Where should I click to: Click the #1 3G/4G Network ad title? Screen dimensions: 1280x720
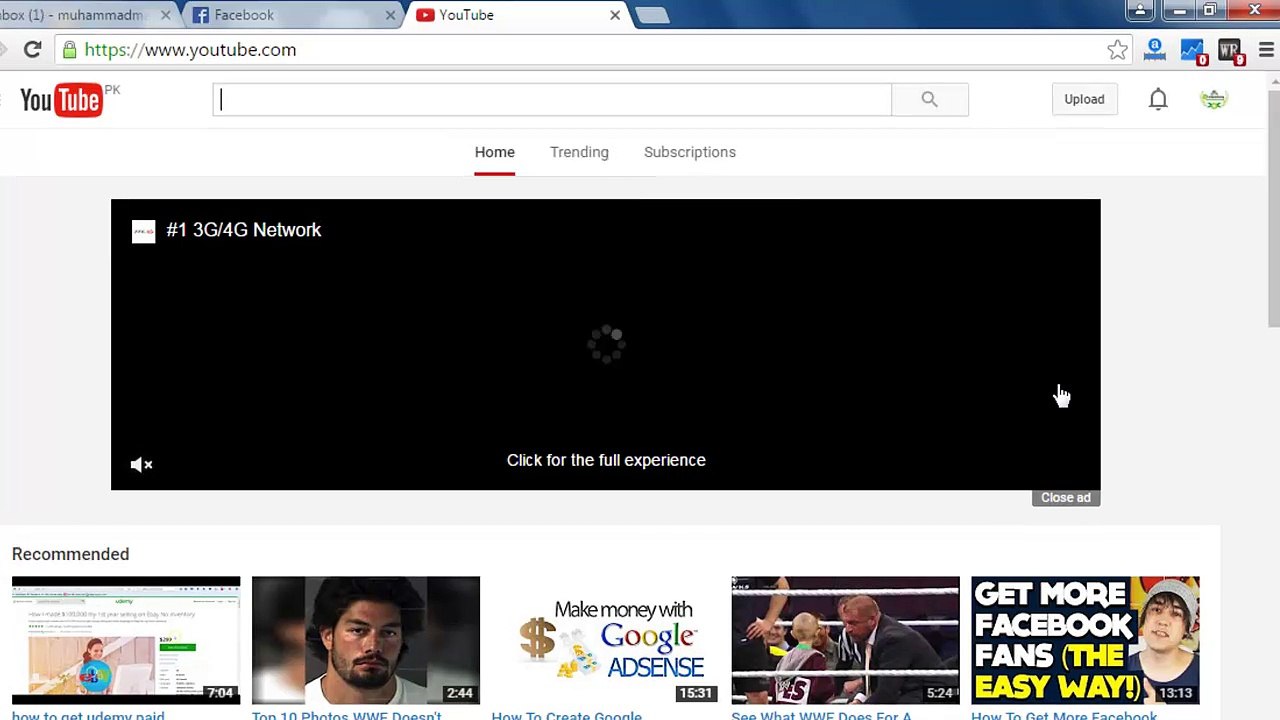pyautogui.click(x=244, y=230)
